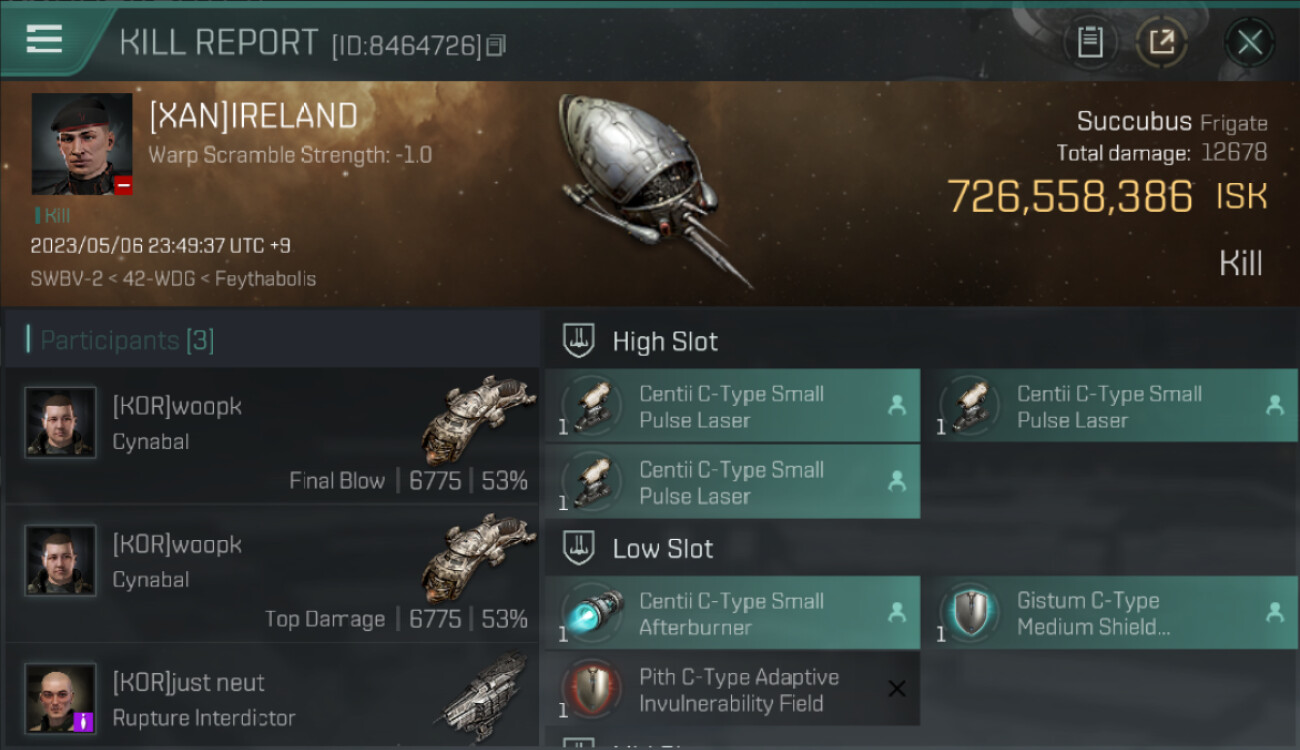Copy the kill report ID icon
Viewport: 1300px width, 750px height.
496,45
